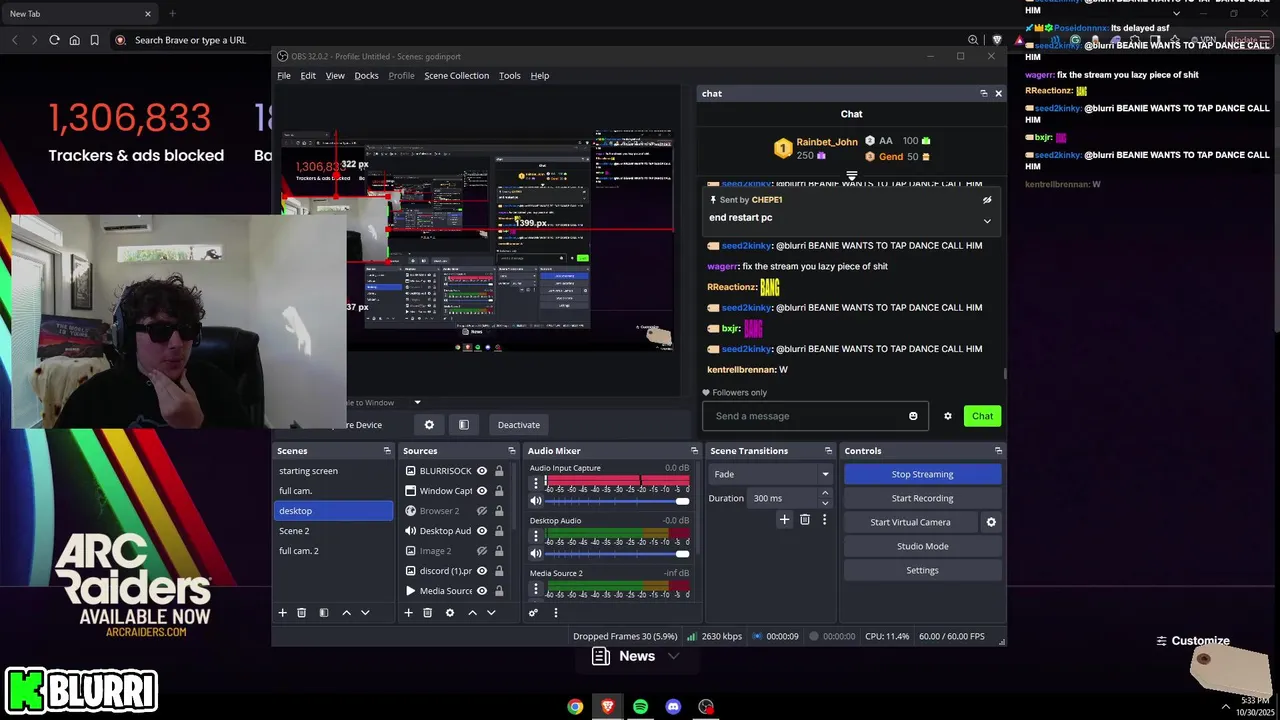Viewport: 1280px width, 720px height.
Task: Add a new scene with plus icon
Action: click(x=282, y=612)
